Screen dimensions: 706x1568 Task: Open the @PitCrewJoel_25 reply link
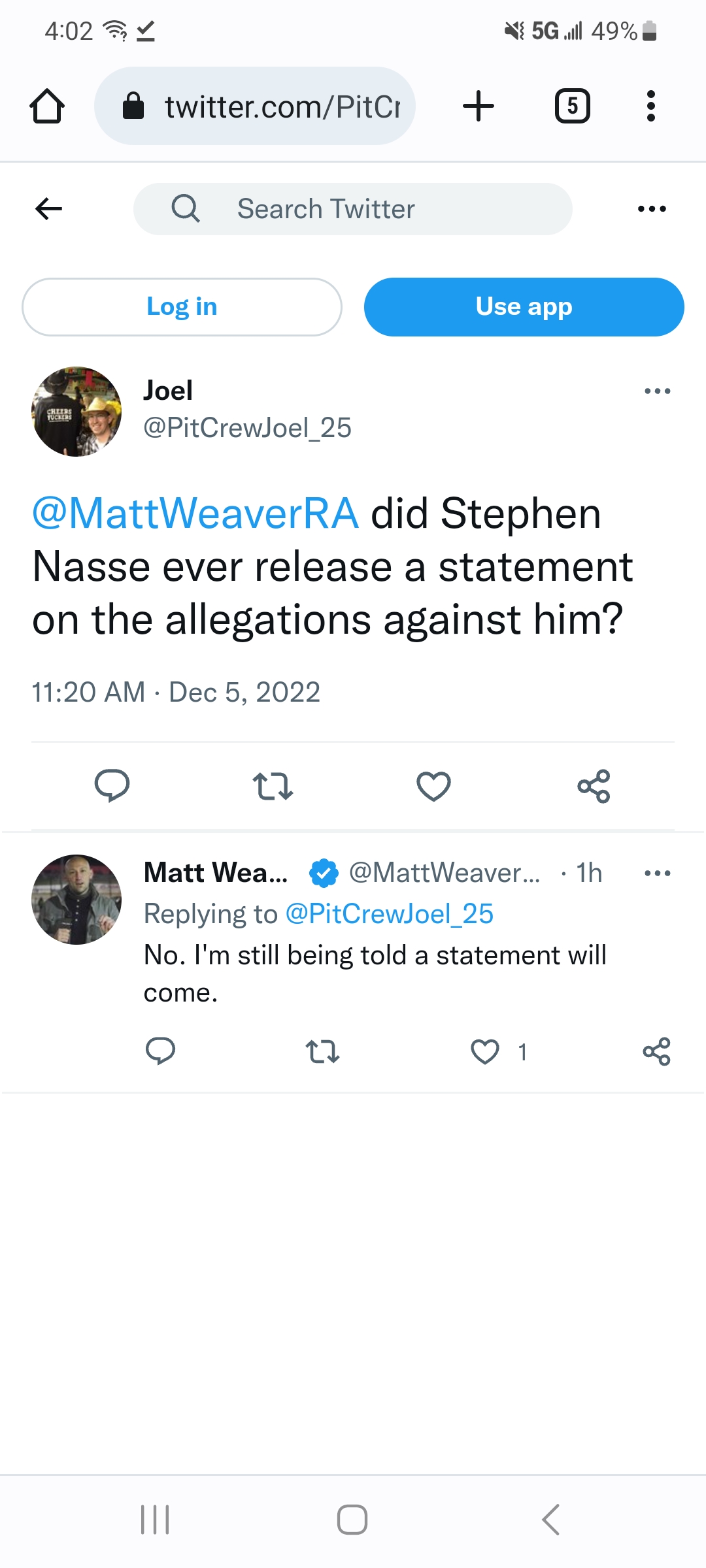(390, 914)
